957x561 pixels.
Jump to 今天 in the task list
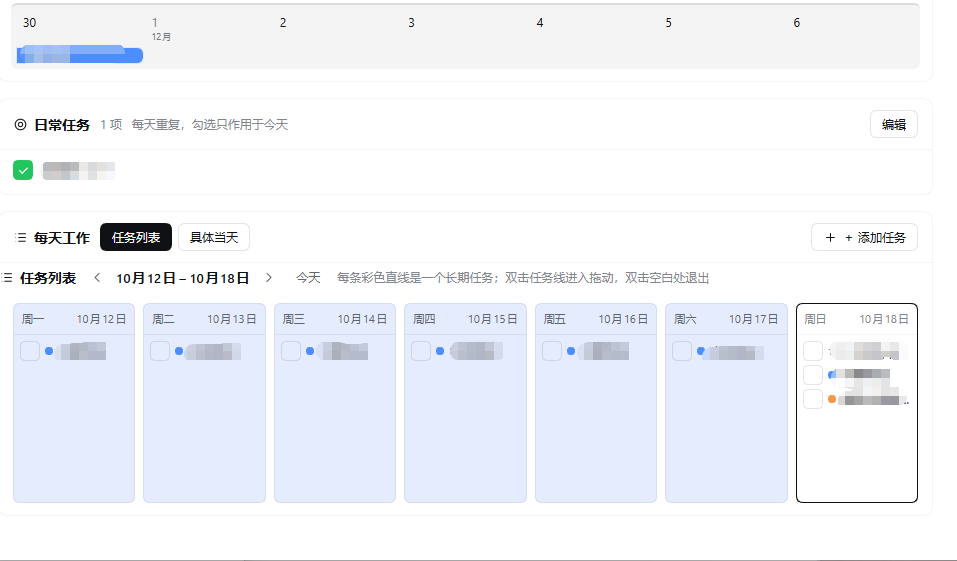click(x=308, y=278)
